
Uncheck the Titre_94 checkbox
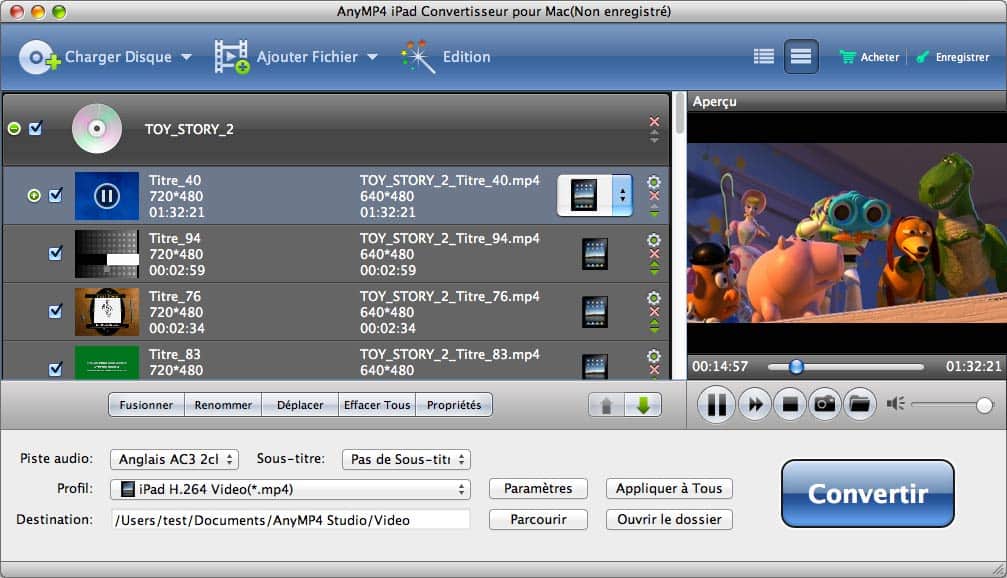click(56, 253)
